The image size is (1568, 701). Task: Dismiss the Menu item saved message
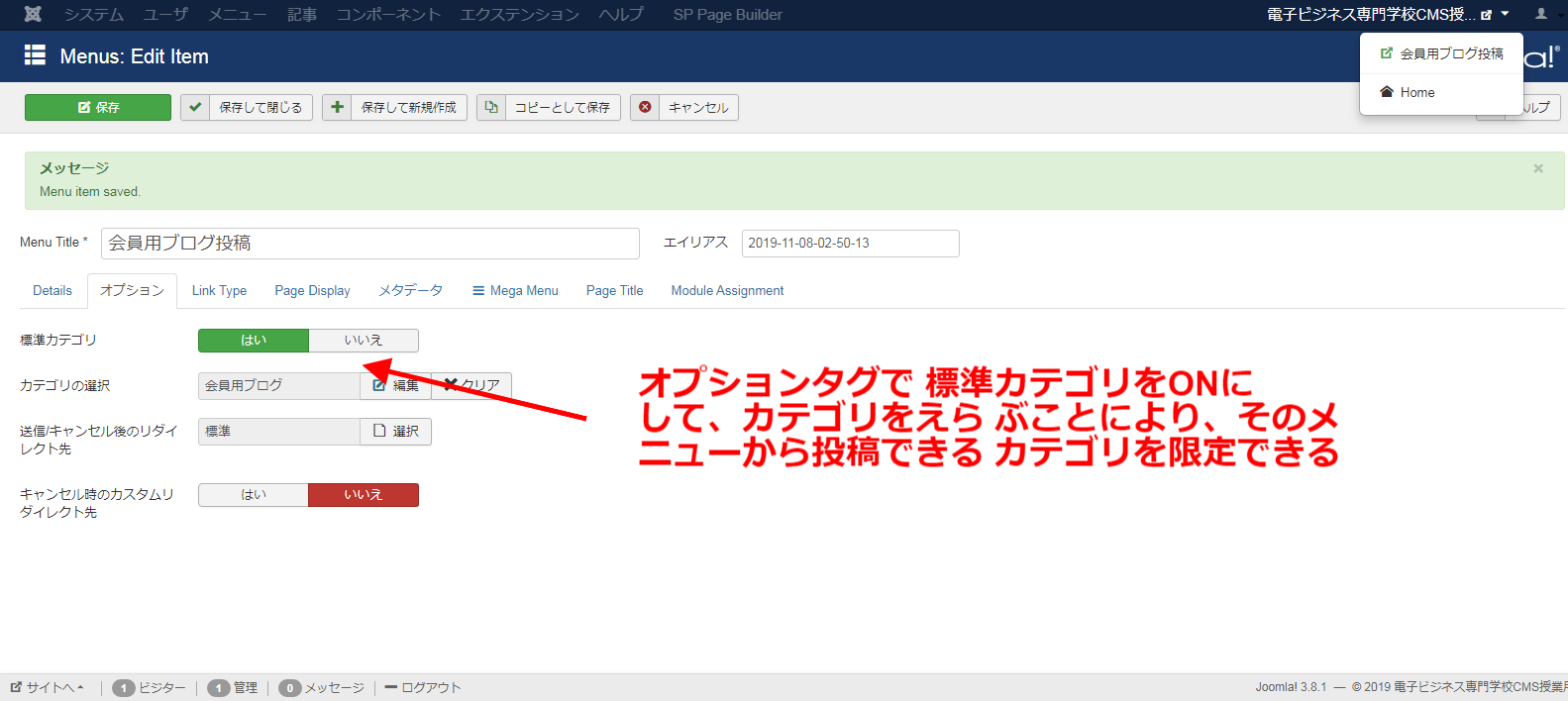(x=1538, y=168)
